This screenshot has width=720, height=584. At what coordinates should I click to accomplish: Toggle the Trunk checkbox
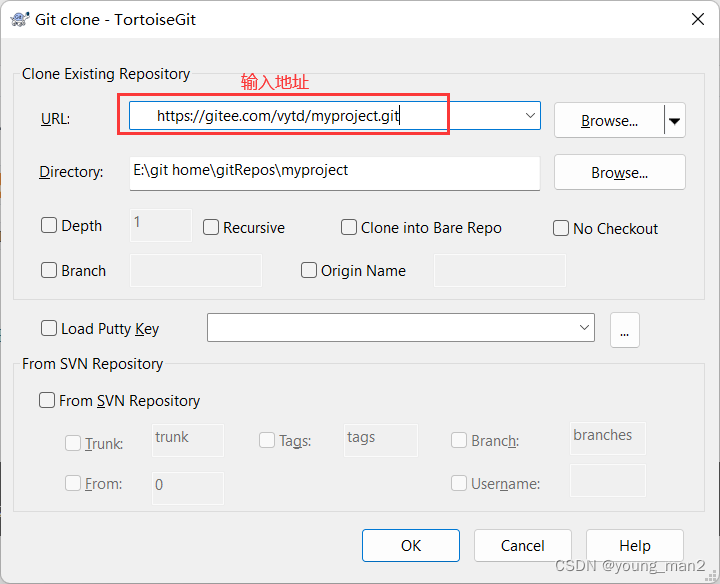73,443
